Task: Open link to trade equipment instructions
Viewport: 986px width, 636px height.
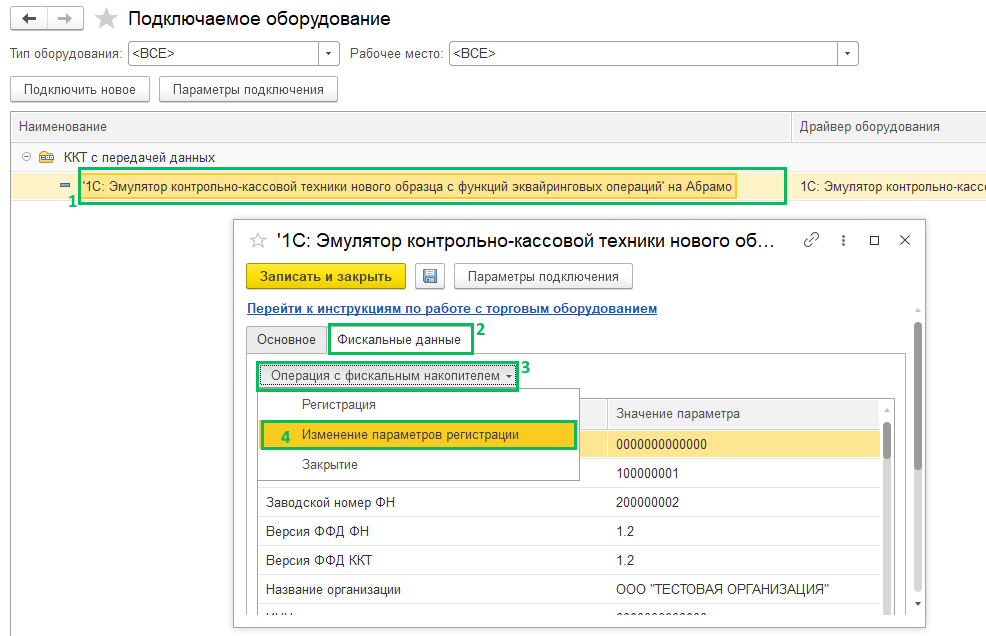Action: (452, 308)
